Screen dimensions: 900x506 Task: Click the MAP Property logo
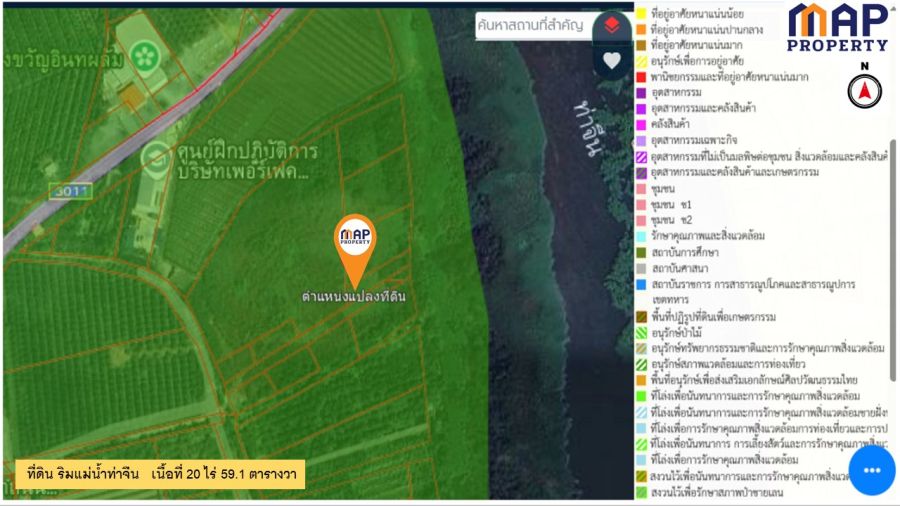point(837,27)
